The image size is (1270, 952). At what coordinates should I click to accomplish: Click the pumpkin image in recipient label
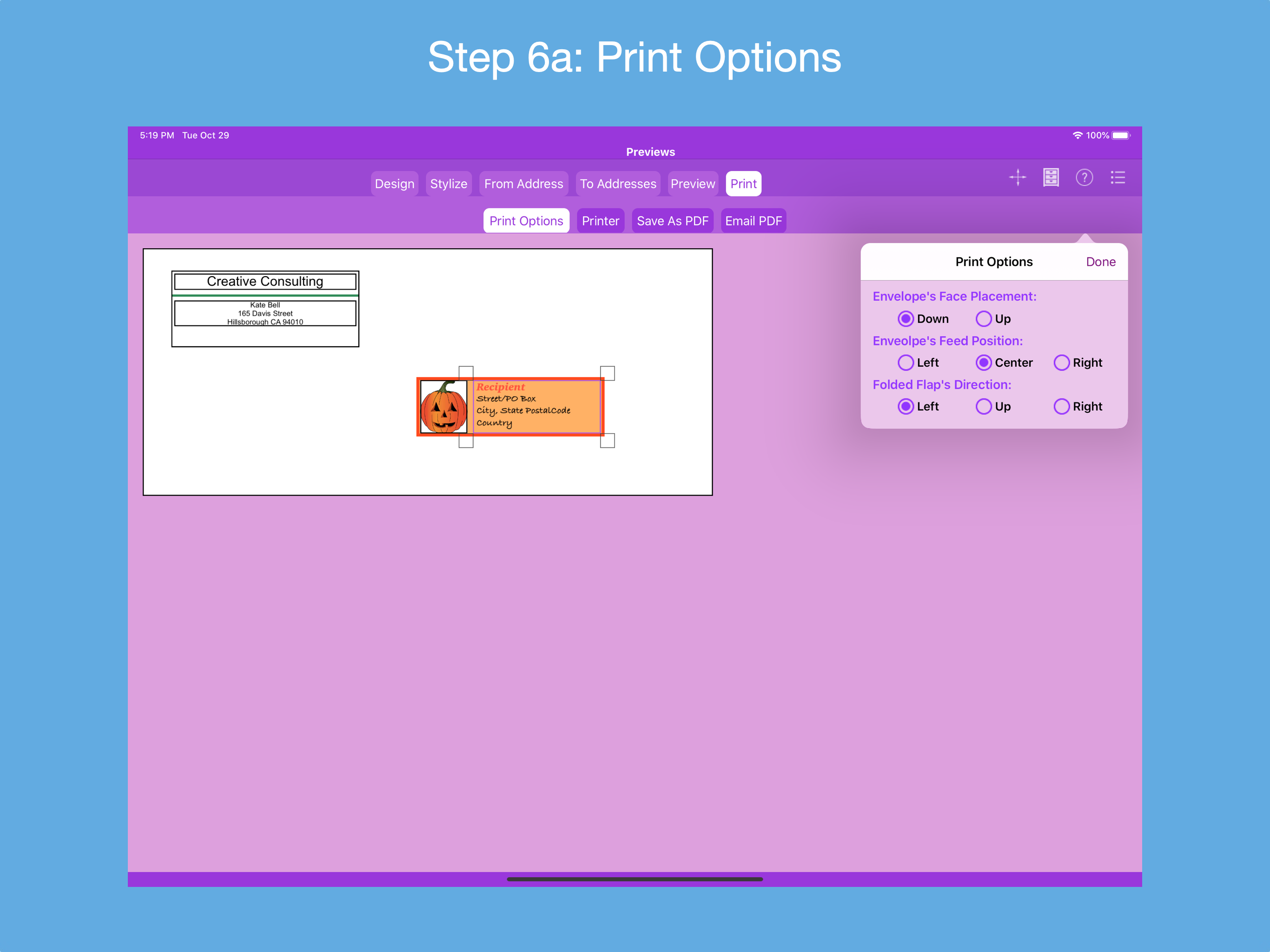click(443, 407)
